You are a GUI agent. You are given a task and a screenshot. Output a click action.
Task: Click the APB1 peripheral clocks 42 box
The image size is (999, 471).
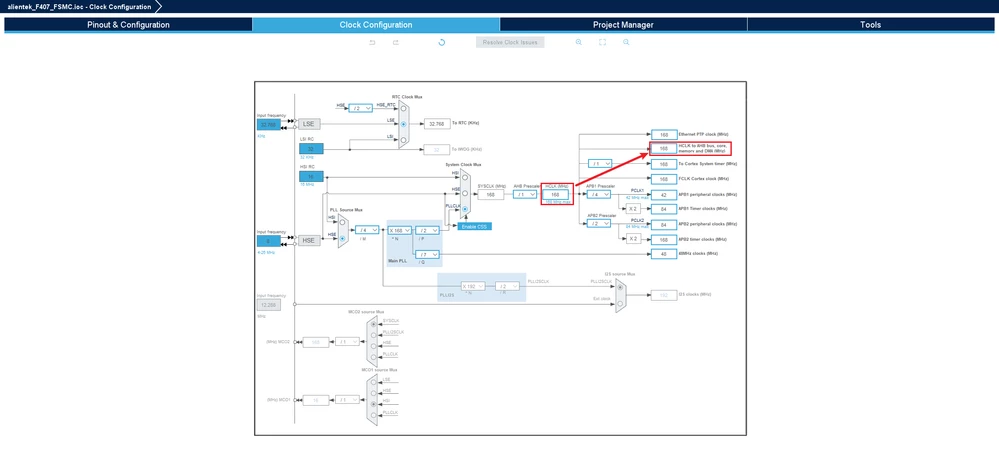pyautogui.click(x=664, y=194)
